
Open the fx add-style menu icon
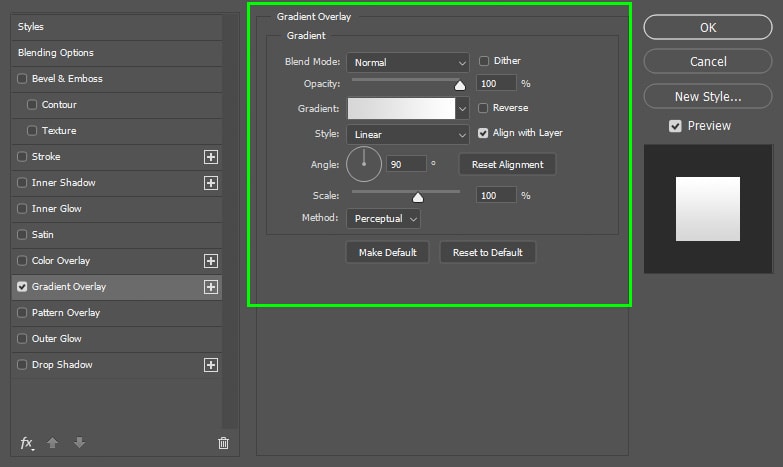pyautogui.click(x=27, y=443)
